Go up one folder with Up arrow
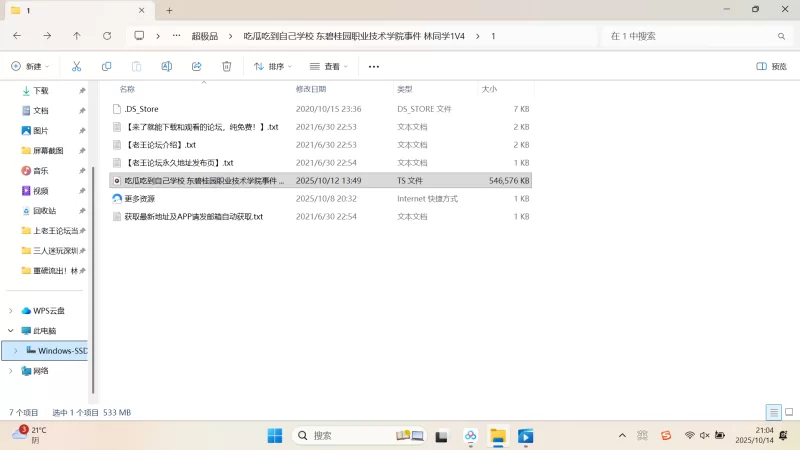The image size is (800, 450). point(77,36)
